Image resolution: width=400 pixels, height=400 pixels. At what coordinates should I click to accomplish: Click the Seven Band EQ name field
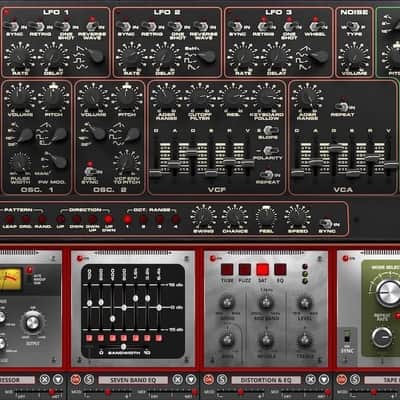pos(133,380)
